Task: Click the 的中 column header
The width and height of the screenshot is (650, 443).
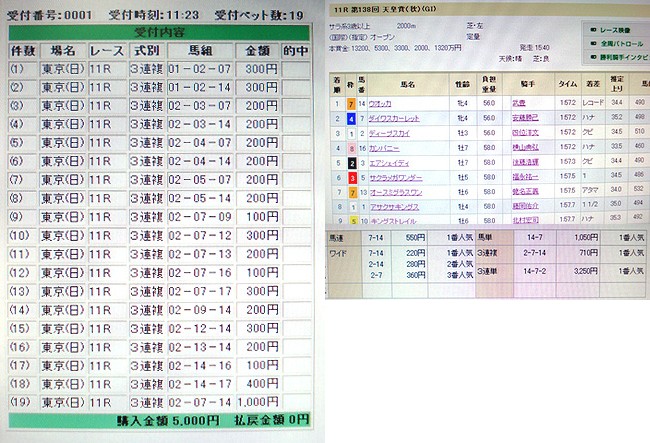Action: click(296, 49)
